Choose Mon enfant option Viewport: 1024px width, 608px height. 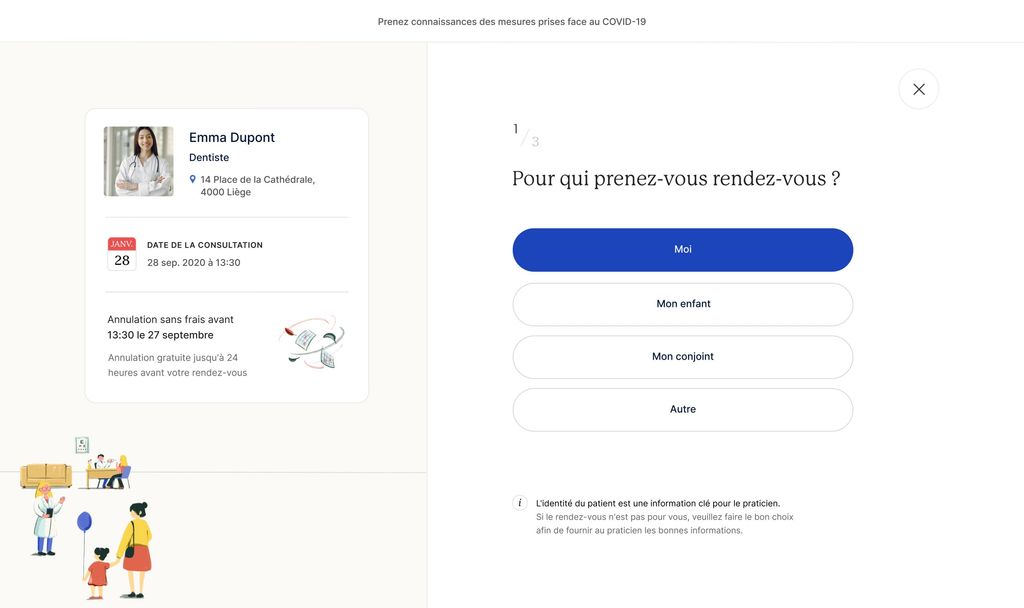(x=682, y=304)
